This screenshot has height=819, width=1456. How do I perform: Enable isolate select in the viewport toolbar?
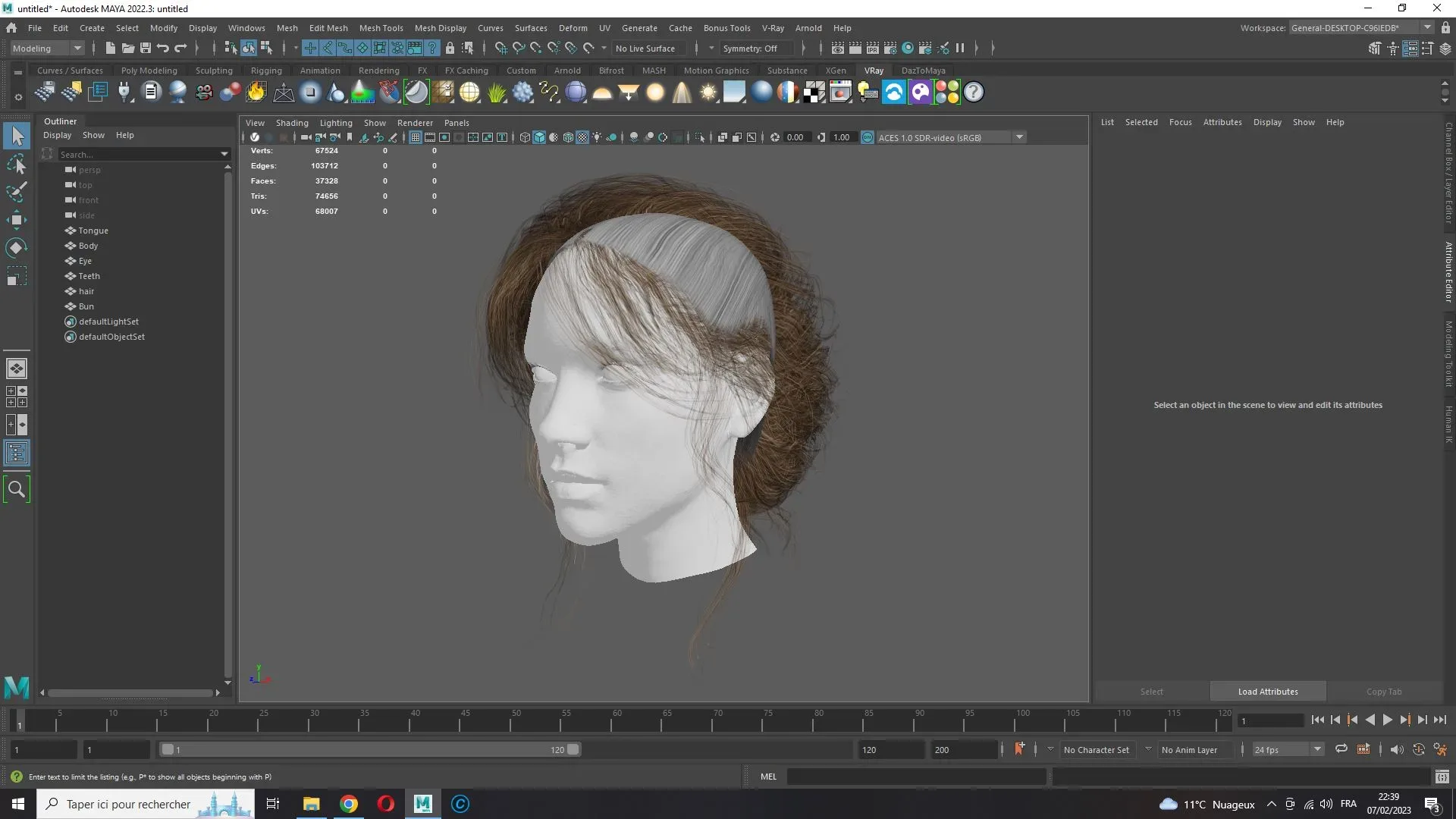699,137
